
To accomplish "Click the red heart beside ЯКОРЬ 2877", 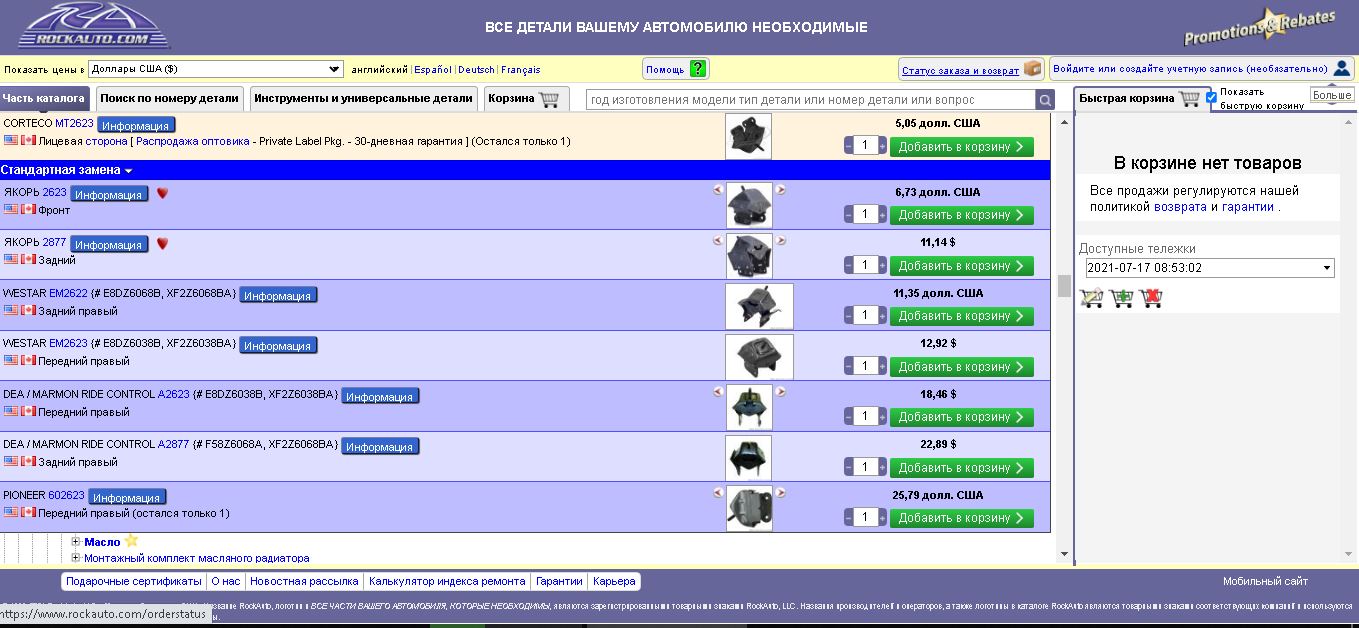I will pyautogui.click(x=162, y=243).
